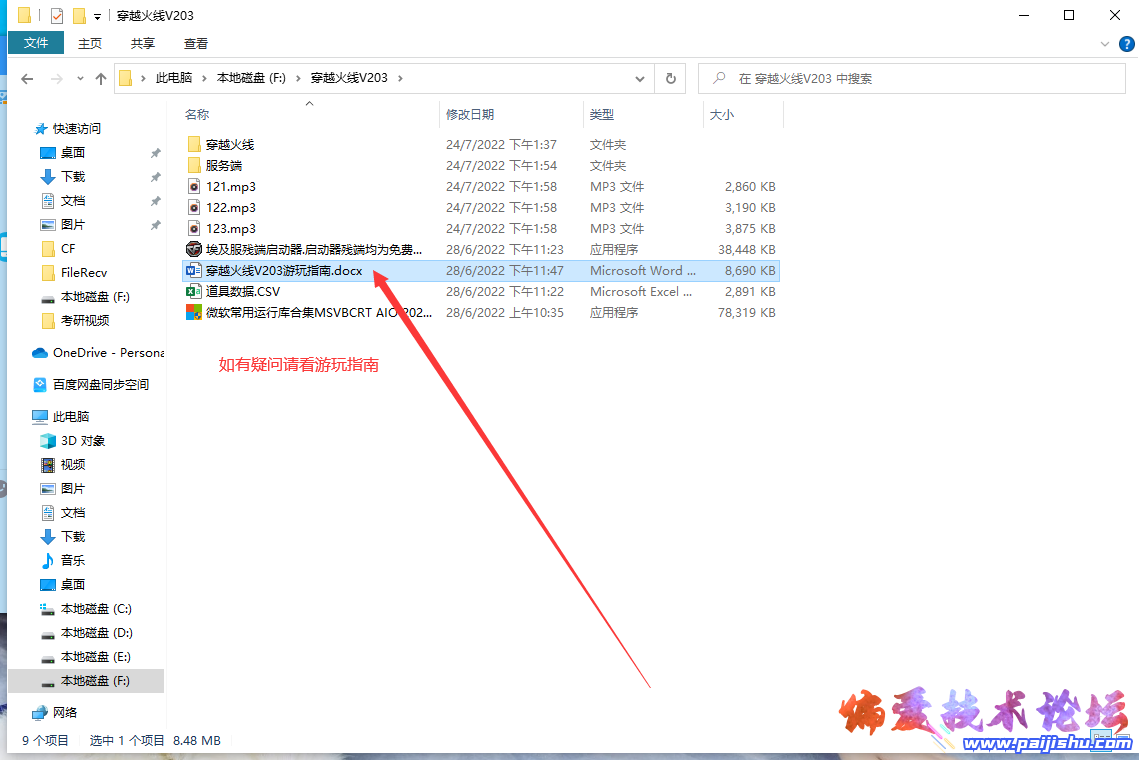This screenshot has width=1139, height=760.
Task: Select the 121.mp3 audio file icon
Action: point(194,187)
